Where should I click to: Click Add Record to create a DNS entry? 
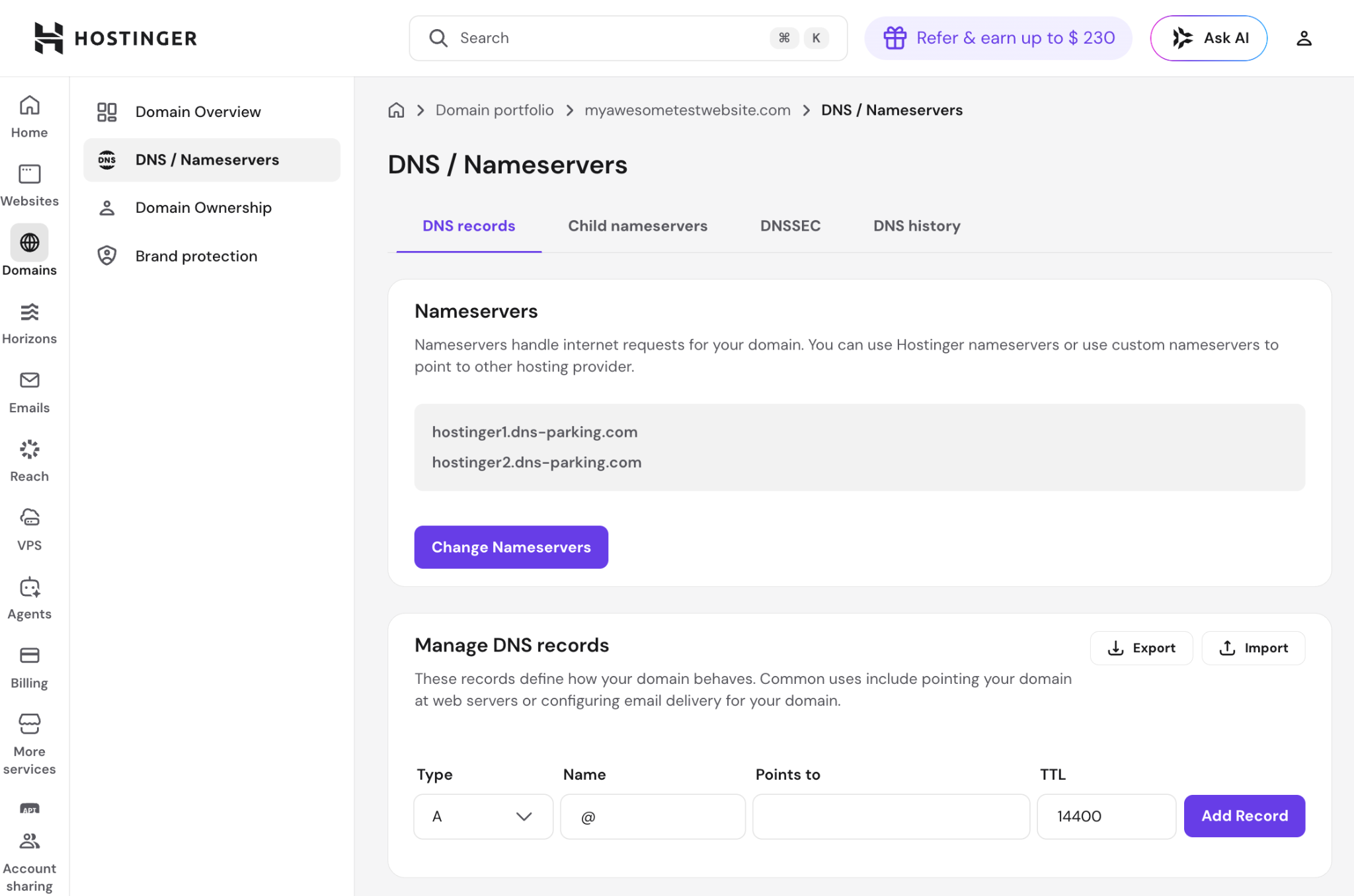click(x=1244, y=815)
